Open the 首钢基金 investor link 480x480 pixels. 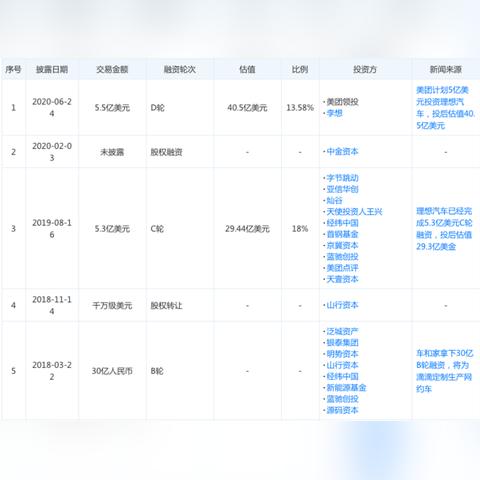point(342,234)
